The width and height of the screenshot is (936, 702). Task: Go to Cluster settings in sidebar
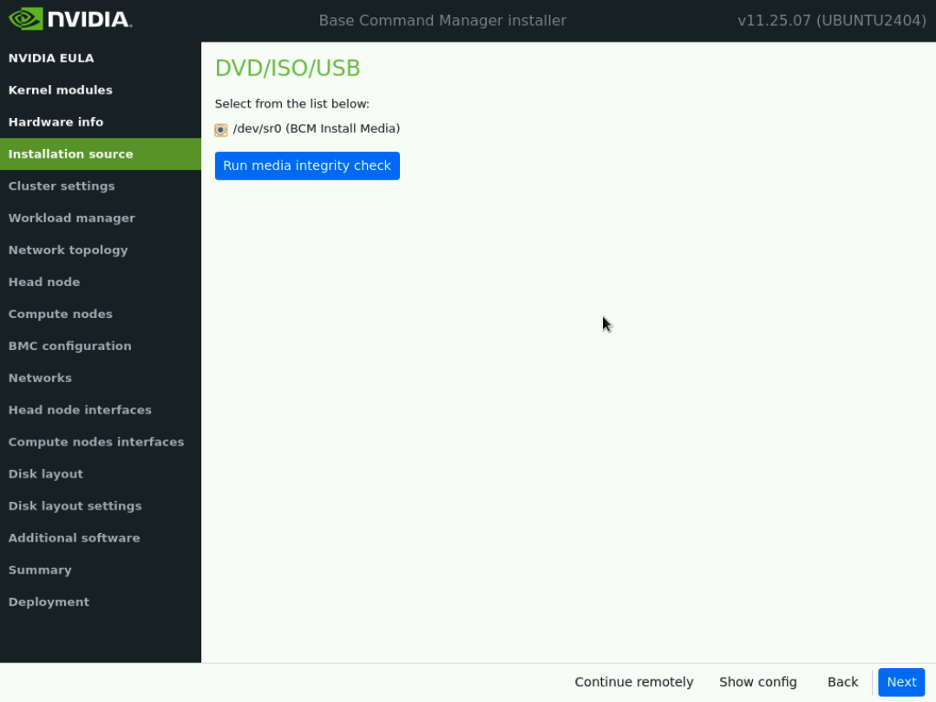tap(100, 186)
